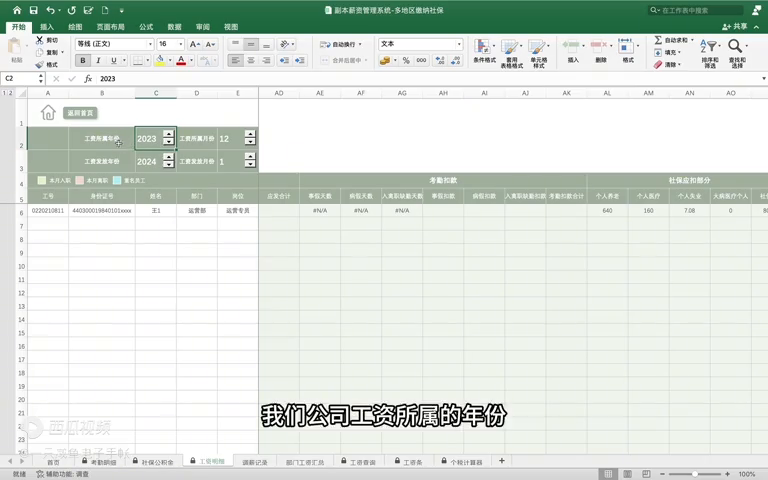Click the 共享 (Share) button
Screen dimensions: 768x480
[x=736, y=27]
